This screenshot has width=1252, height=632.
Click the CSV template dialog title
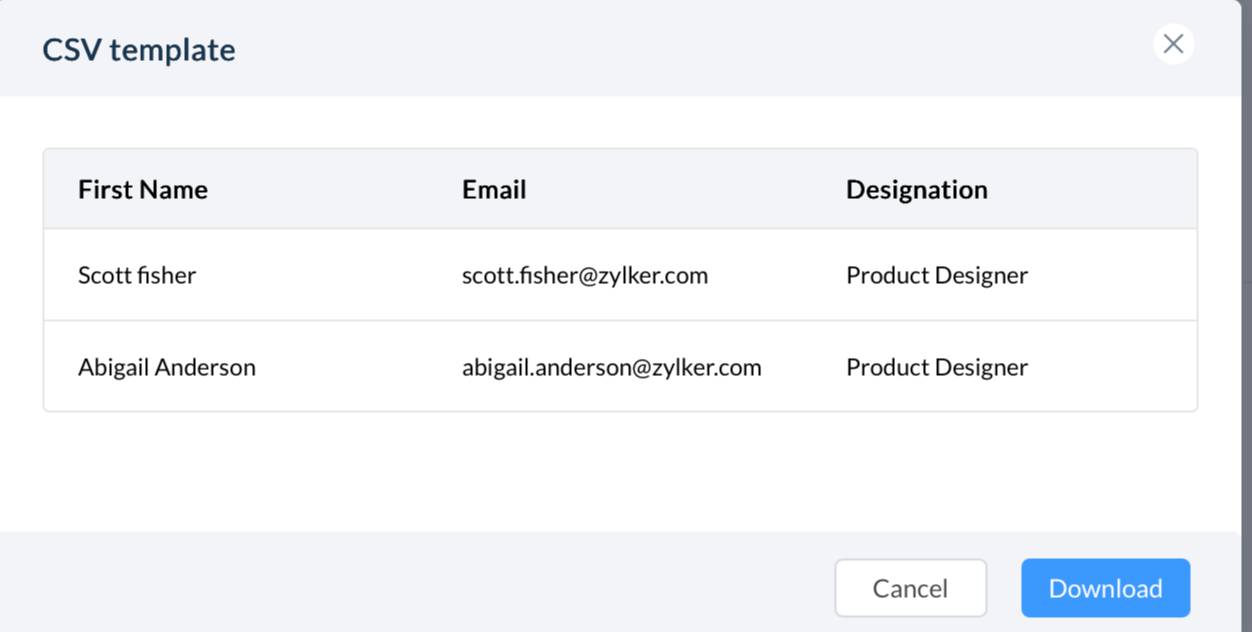pyautogui.click(x=139, y=49)
